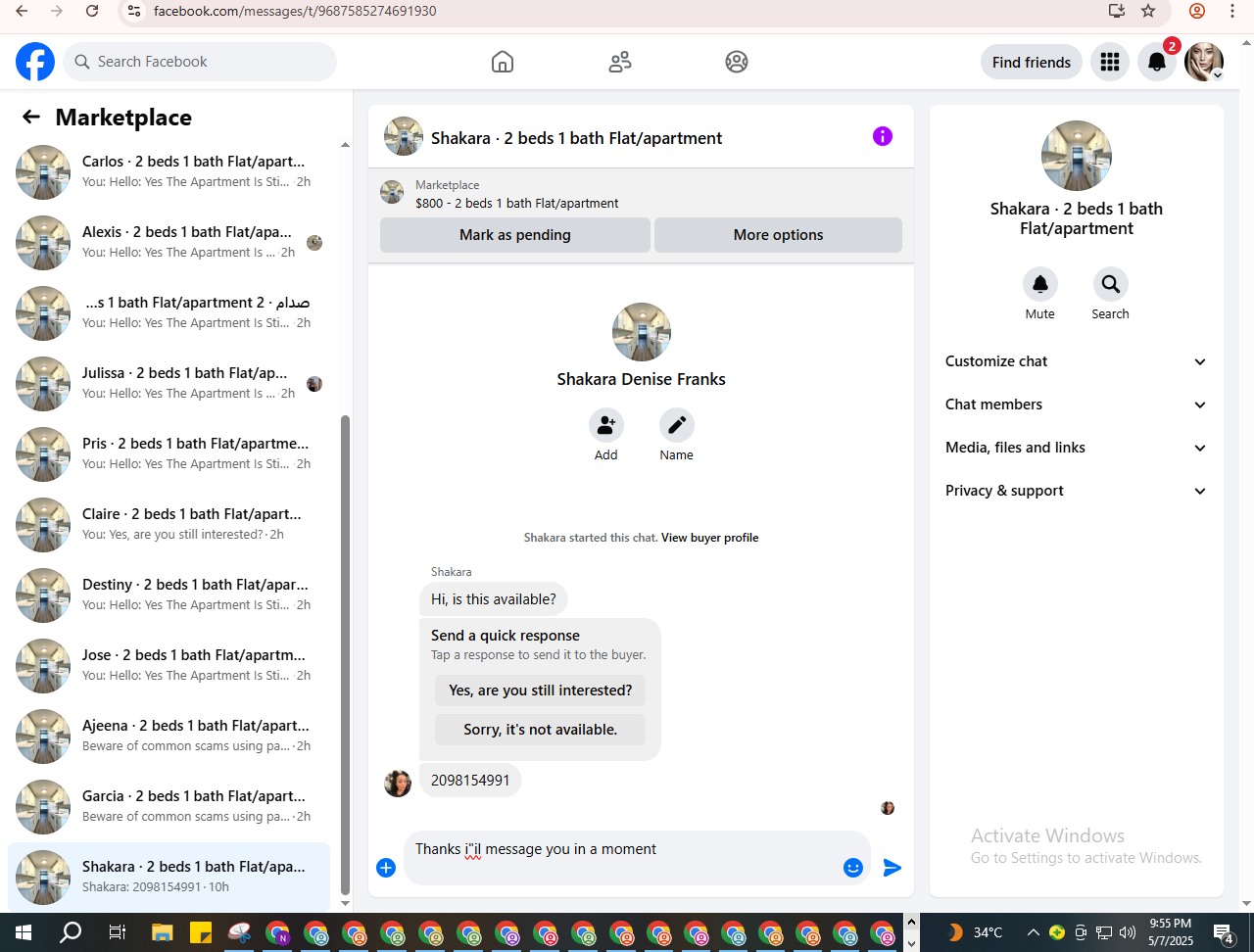The image size is (1254, 952).
Task: Expand Media, files and links section
Action: click(x=1076, y=448)
